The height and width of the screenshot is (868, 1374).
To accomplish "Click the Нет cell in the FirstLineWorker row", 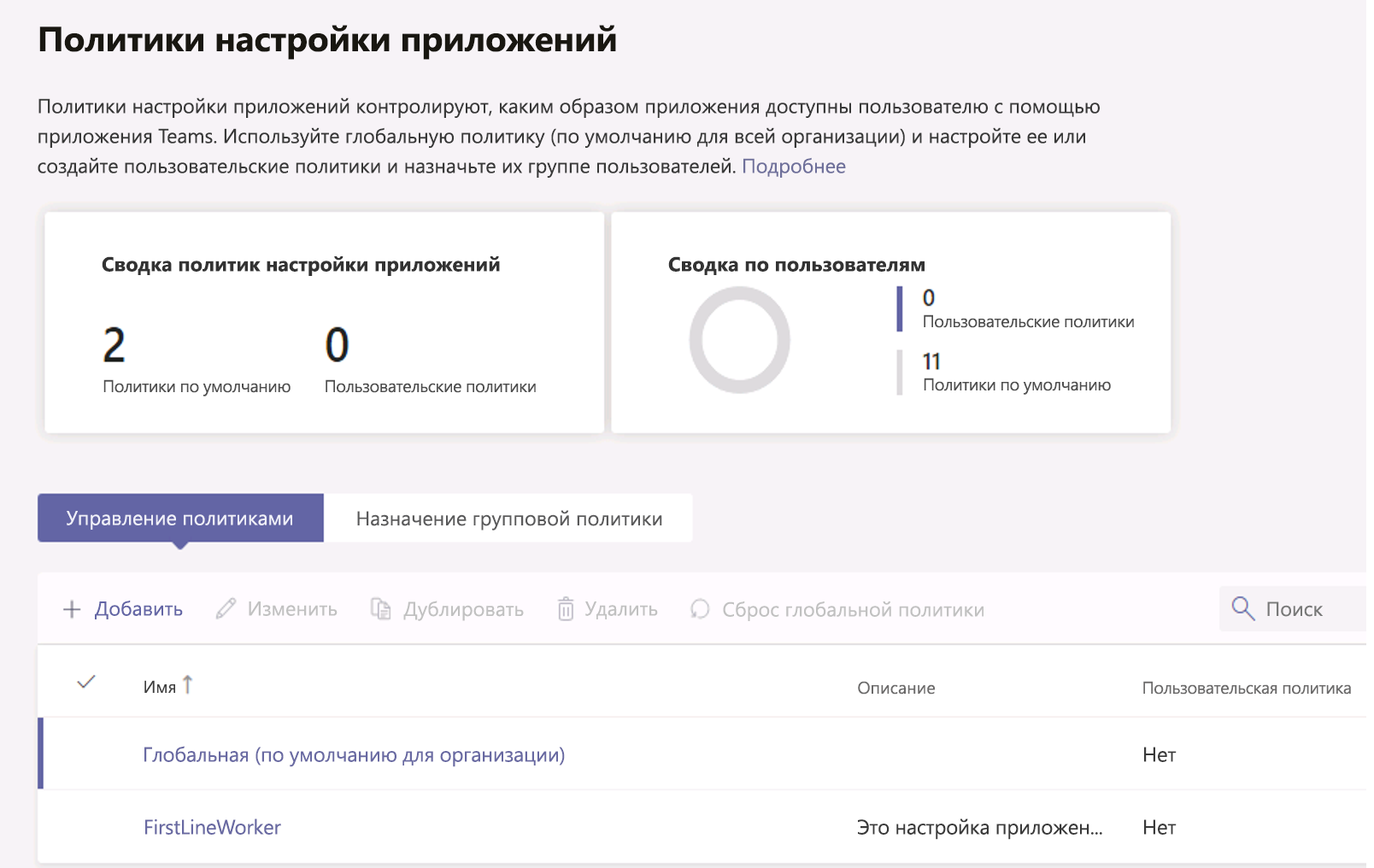I will [x=1160, y=827].
